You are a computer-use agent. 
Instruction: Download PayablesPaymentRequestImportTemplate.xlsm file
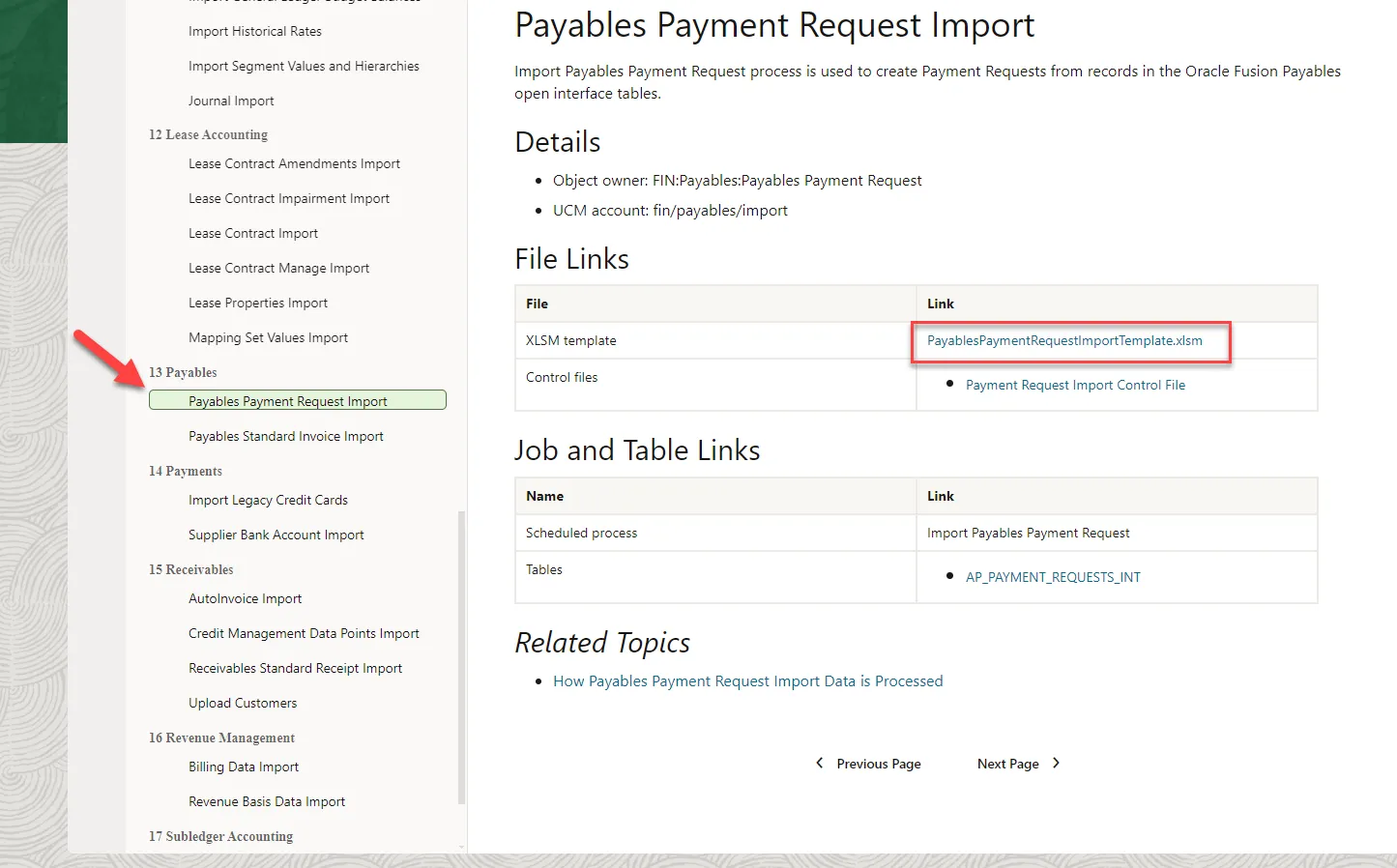click(1064, 341)
